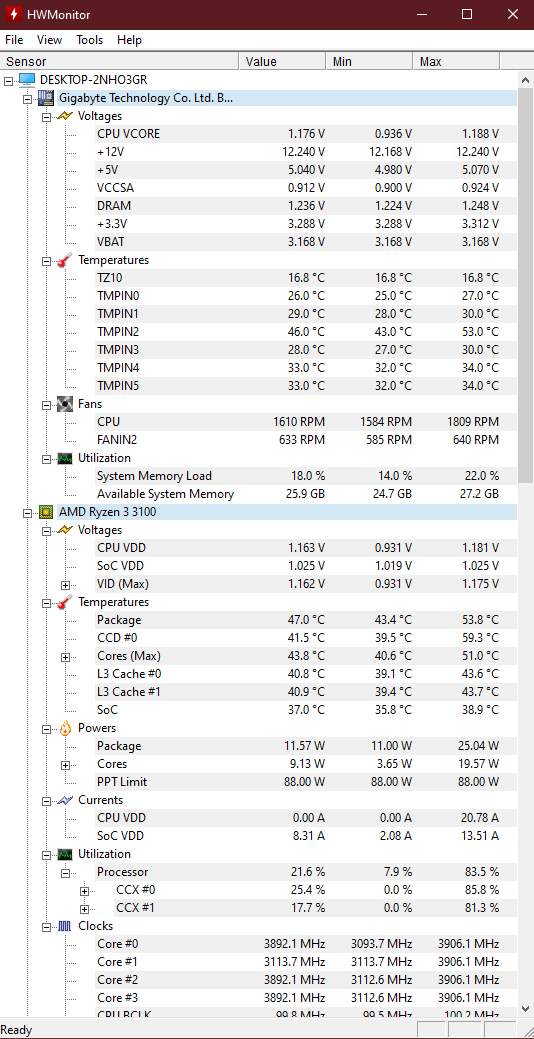
Task: Click the 53.8 °C Package max value
Action: pos(480,620)
